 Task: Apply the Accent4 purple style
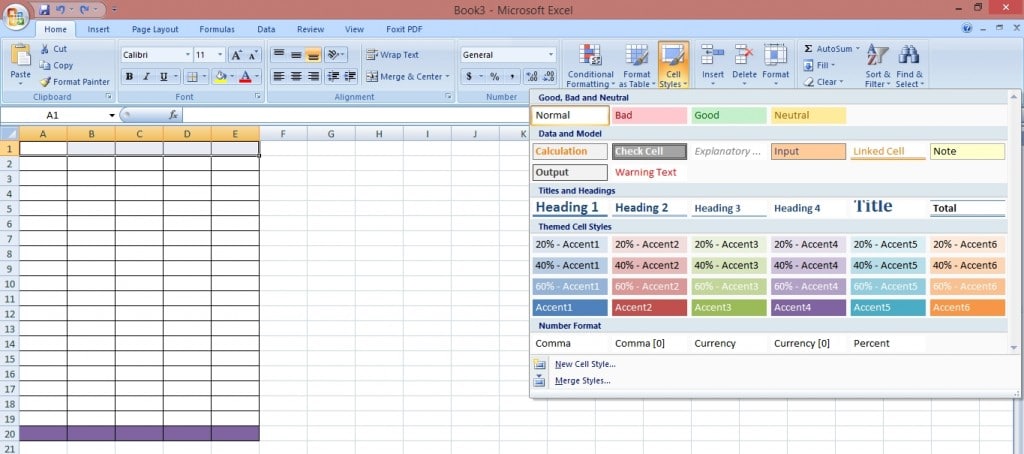click(x=808, y=308)
